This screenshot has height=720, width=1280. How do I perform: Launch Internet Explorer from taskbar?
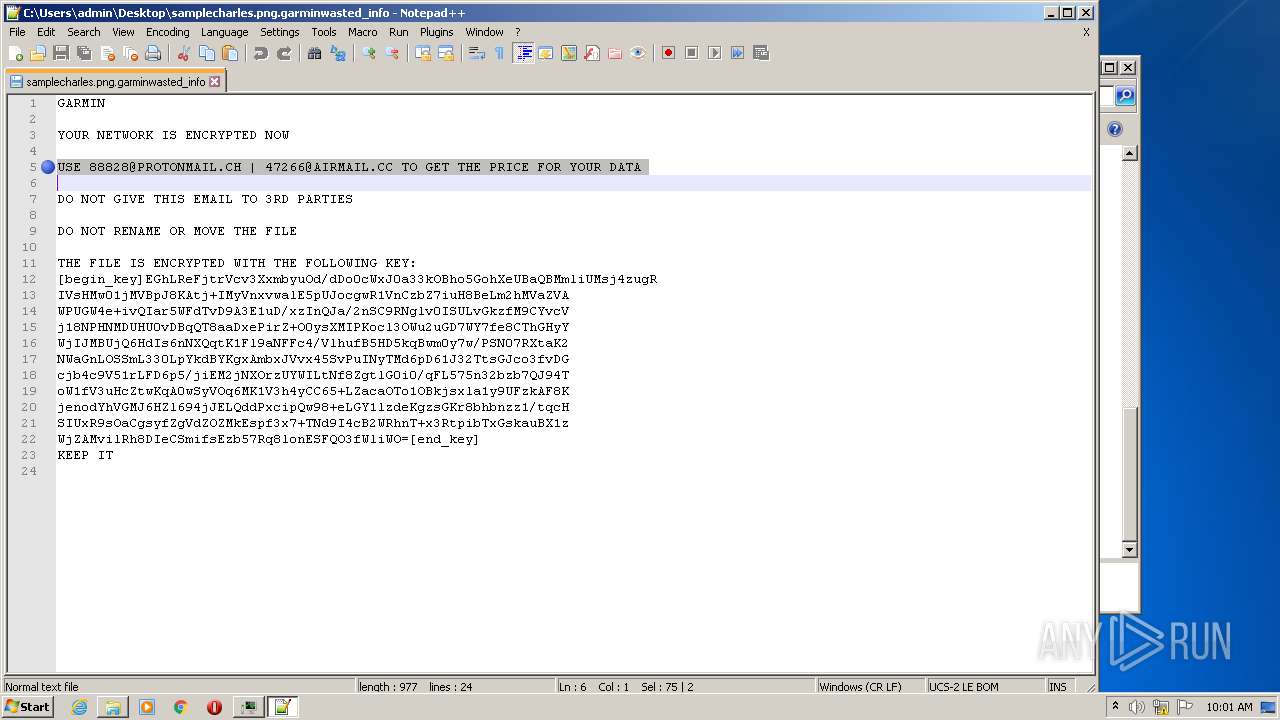[79, 707]
